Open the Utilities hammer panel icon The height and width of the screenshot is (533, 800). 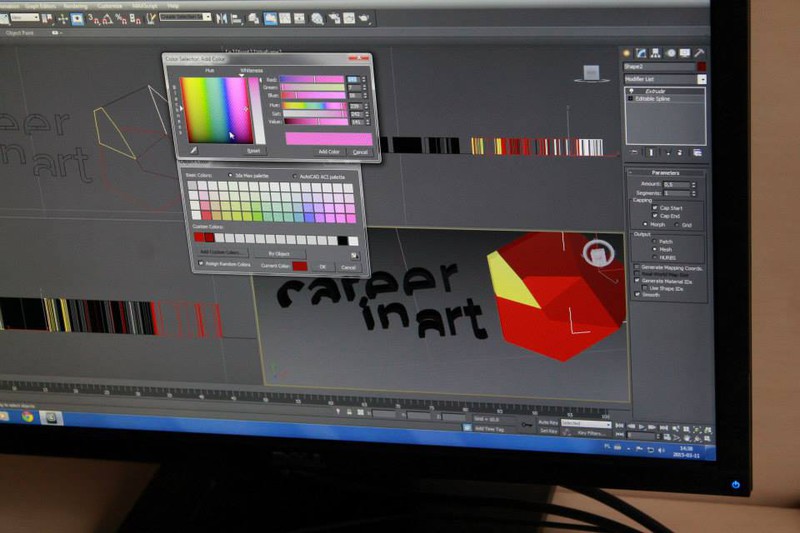pyautogui.click(x=700, y=54)
